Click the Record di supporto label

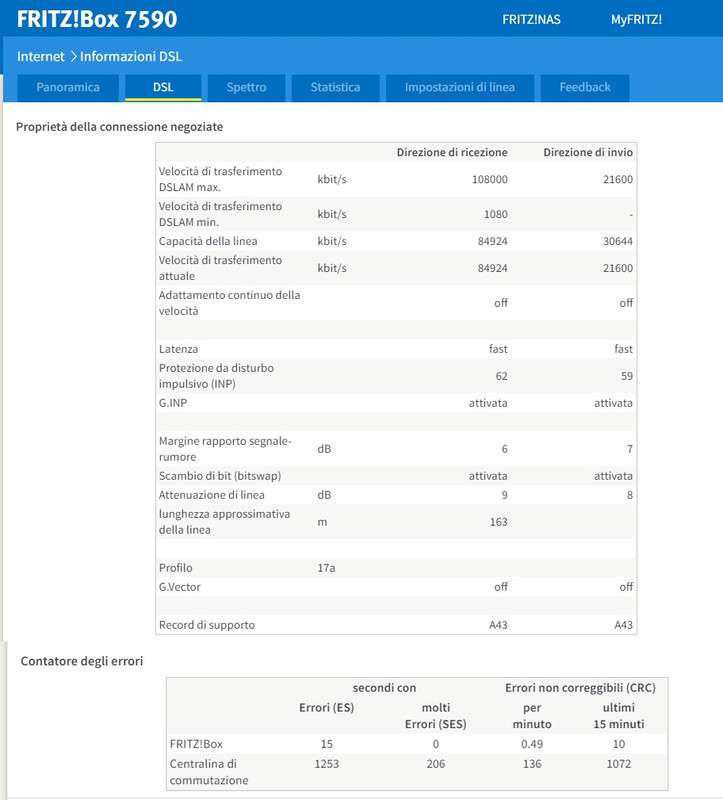[x=207, y=625]
